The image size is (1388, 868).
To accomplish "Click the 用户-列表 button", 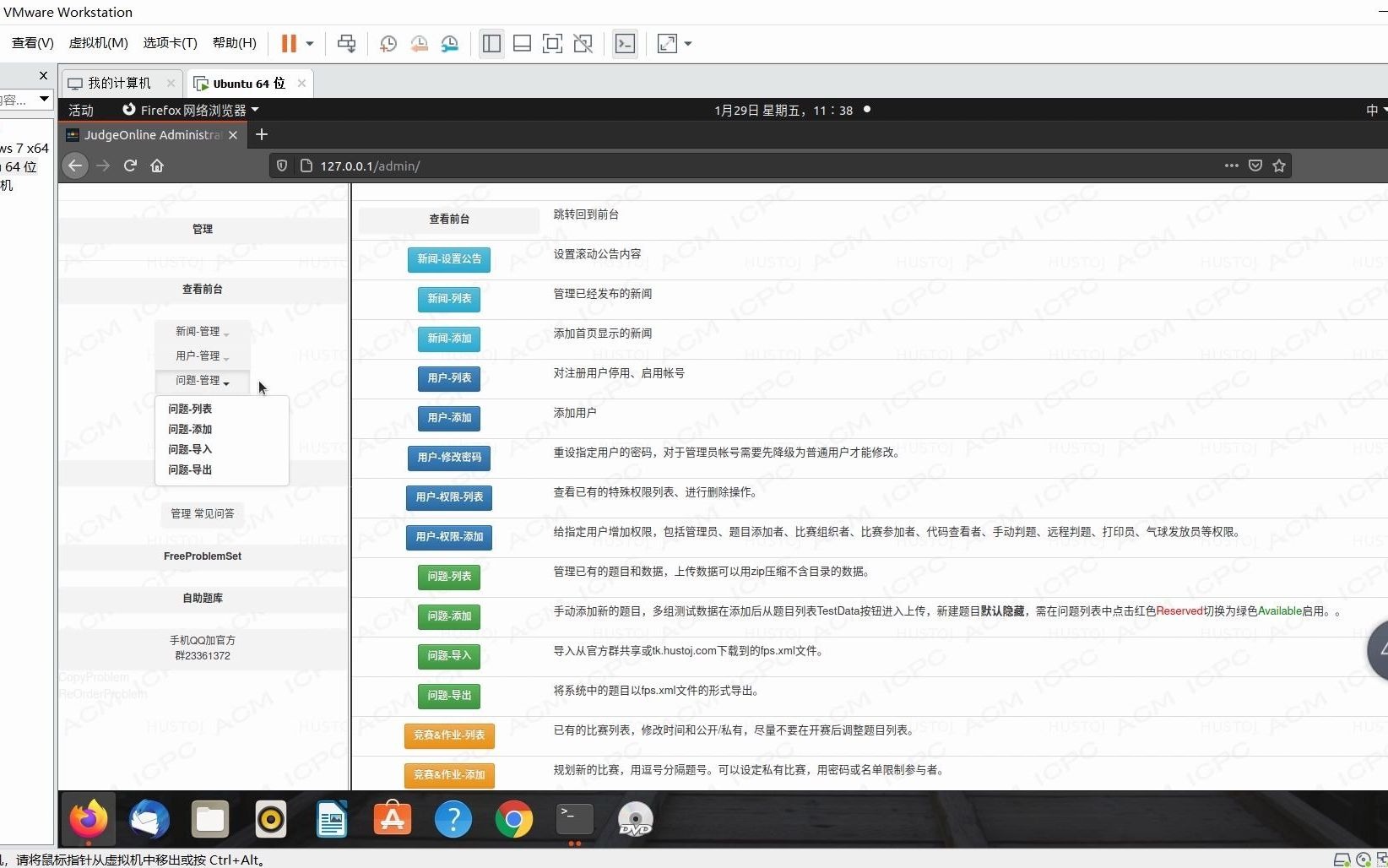I will click(x=449, y=378).
